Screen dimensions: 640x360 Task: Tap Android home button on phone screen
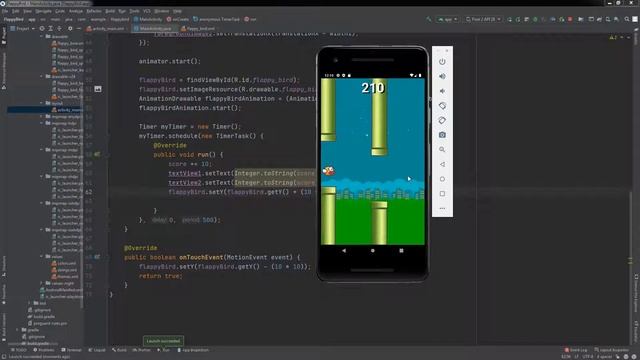(x=373, y=251)
